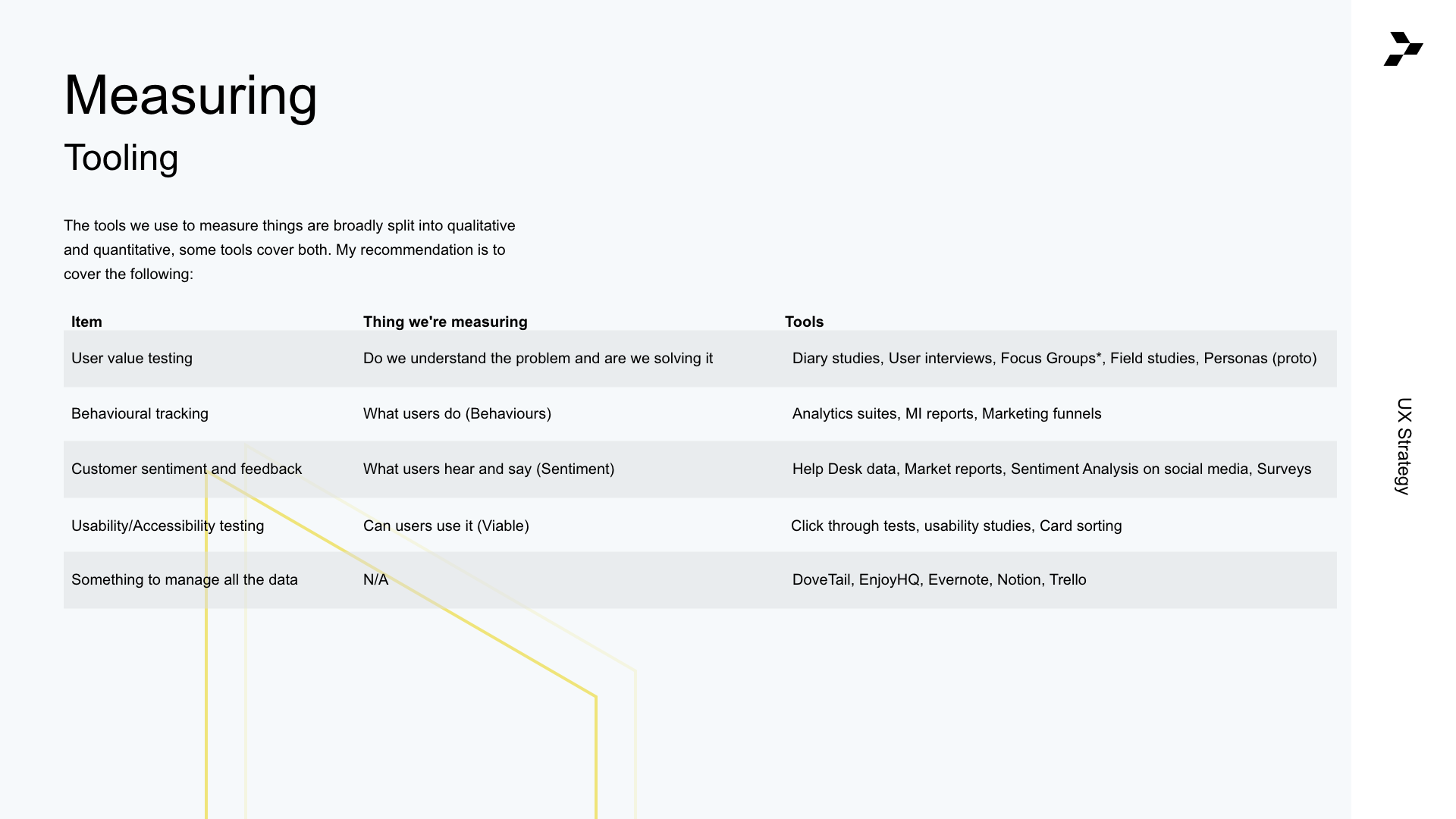Screen dimensions: 1456x819
Task: Click the Tools column header
Action: 804,322
